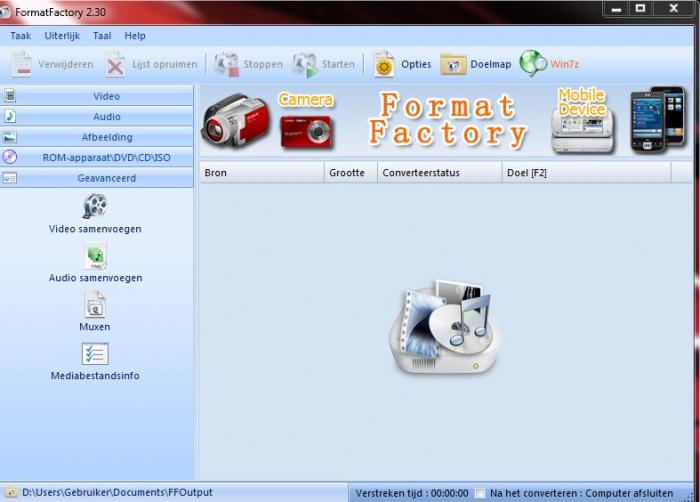Click the film icon beside Video category
Screen dimensions: 700x502
[x=10, y=96]
